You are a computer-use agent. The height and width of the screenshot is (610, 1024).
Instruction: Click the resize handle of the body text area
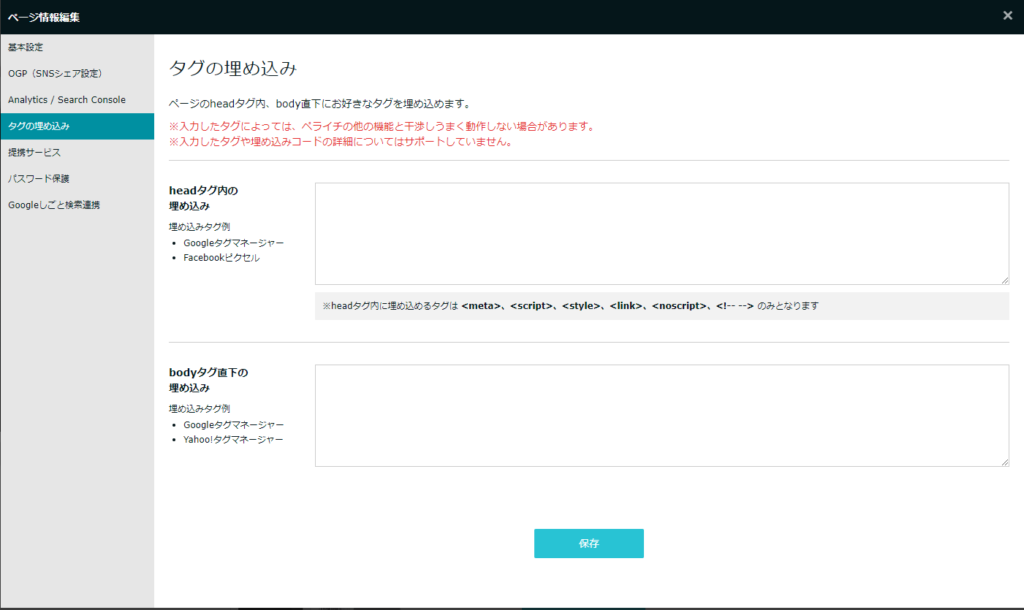pyautogui.click(x=1004, y=461)
